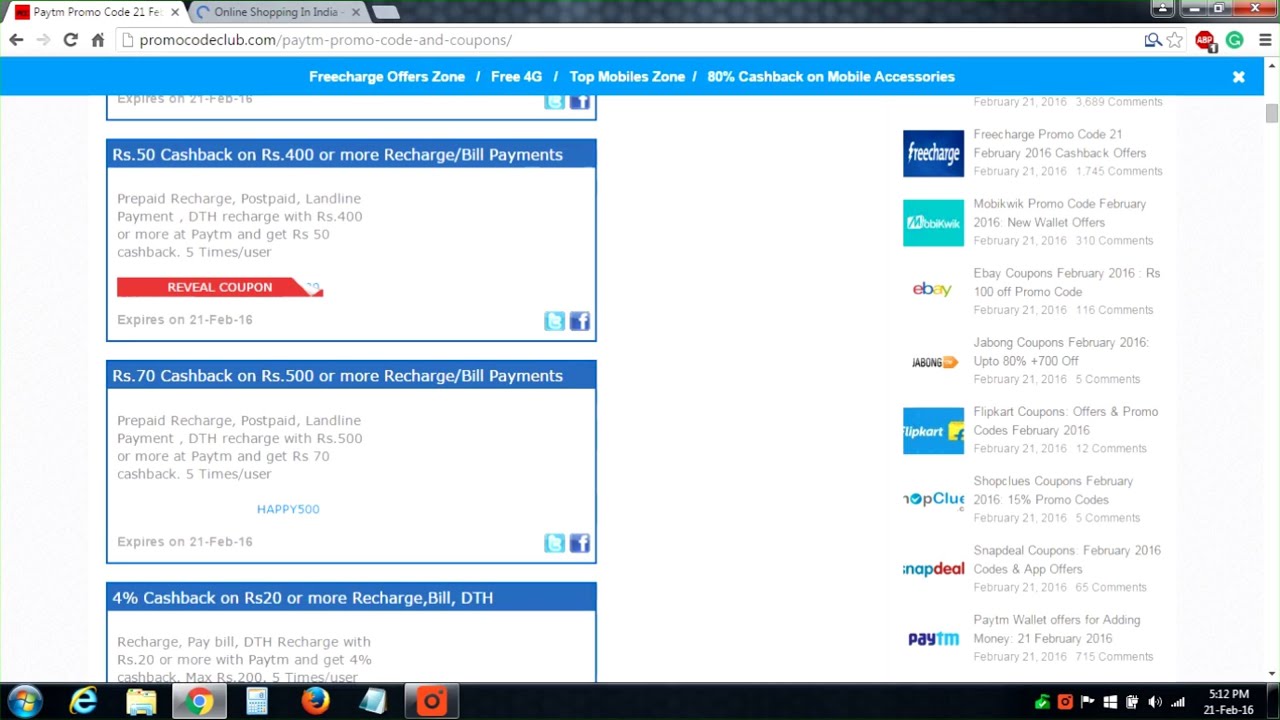1280x720 pixels.
Task: Open the taskbar clock and date
Action: pos(1228,702)
